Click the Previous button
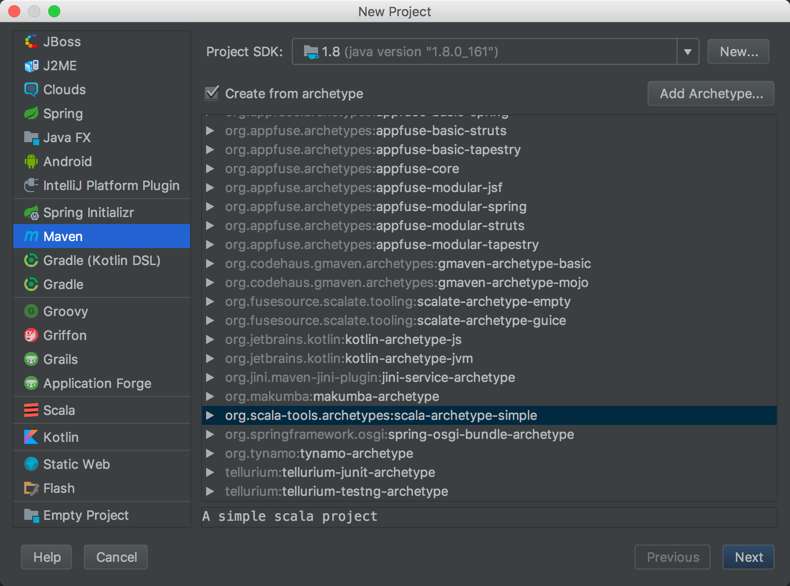790x586 pixels. click(x=673, y=557)
